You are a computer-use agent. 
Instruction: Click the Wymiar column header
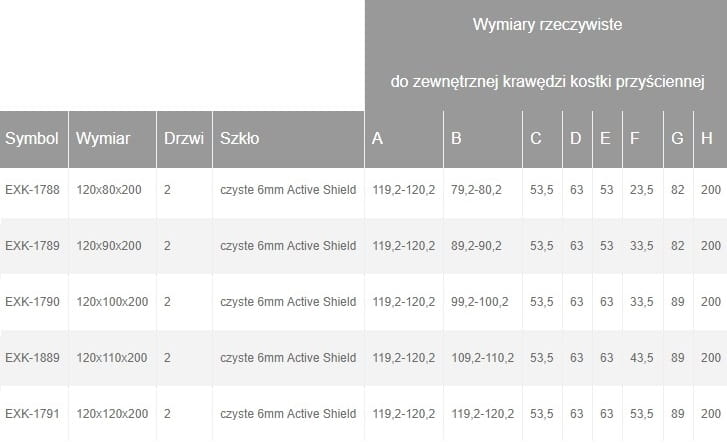100,139
